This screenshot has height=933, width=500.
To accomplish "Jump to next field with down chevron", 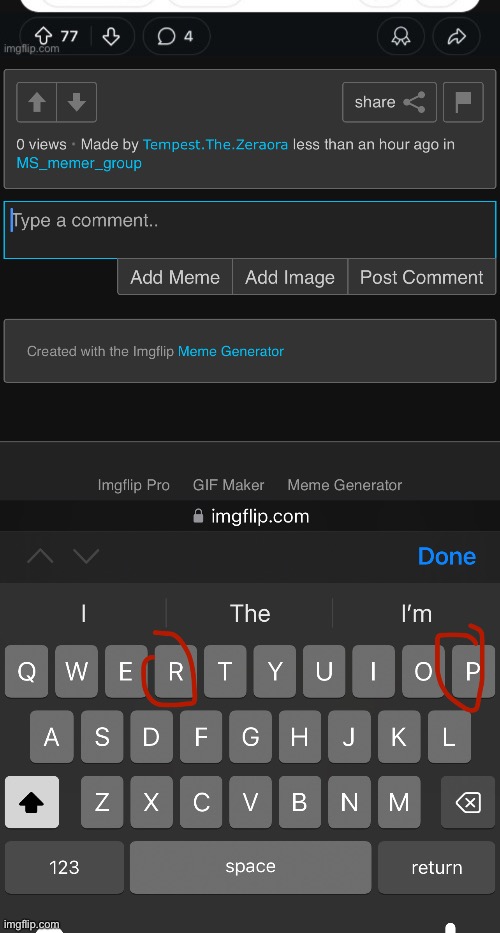I will 86,556.
